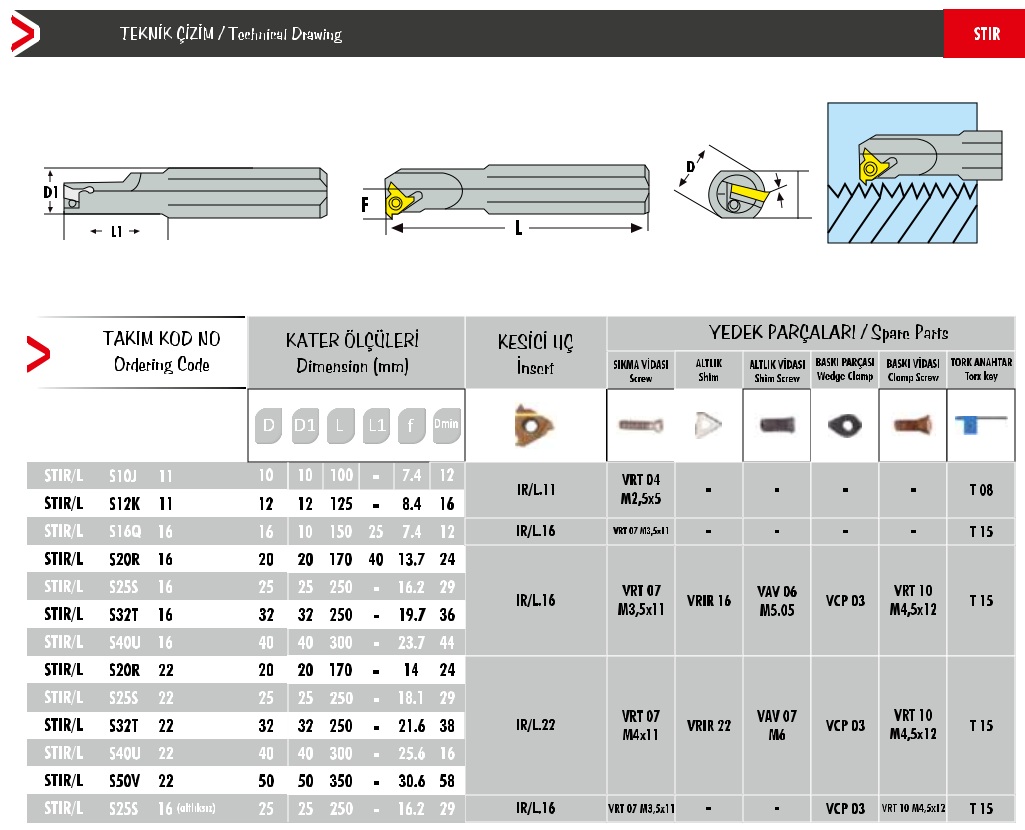Click the blue Torx key image
Image resolution: width=1025 pixels, height=830 pixels.
pos(980,423)
